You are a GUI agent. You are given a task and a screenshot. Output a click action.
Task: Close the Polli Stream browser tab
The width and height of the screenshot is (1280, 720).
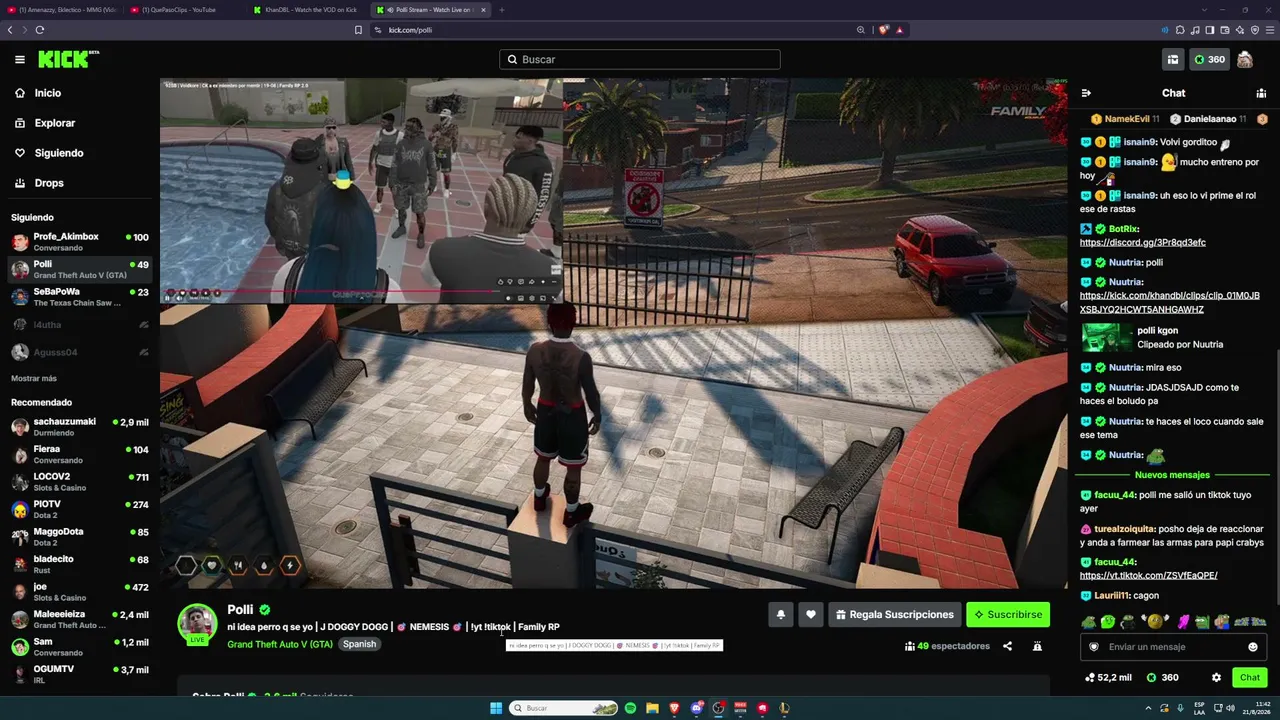[x=483, y=10]
